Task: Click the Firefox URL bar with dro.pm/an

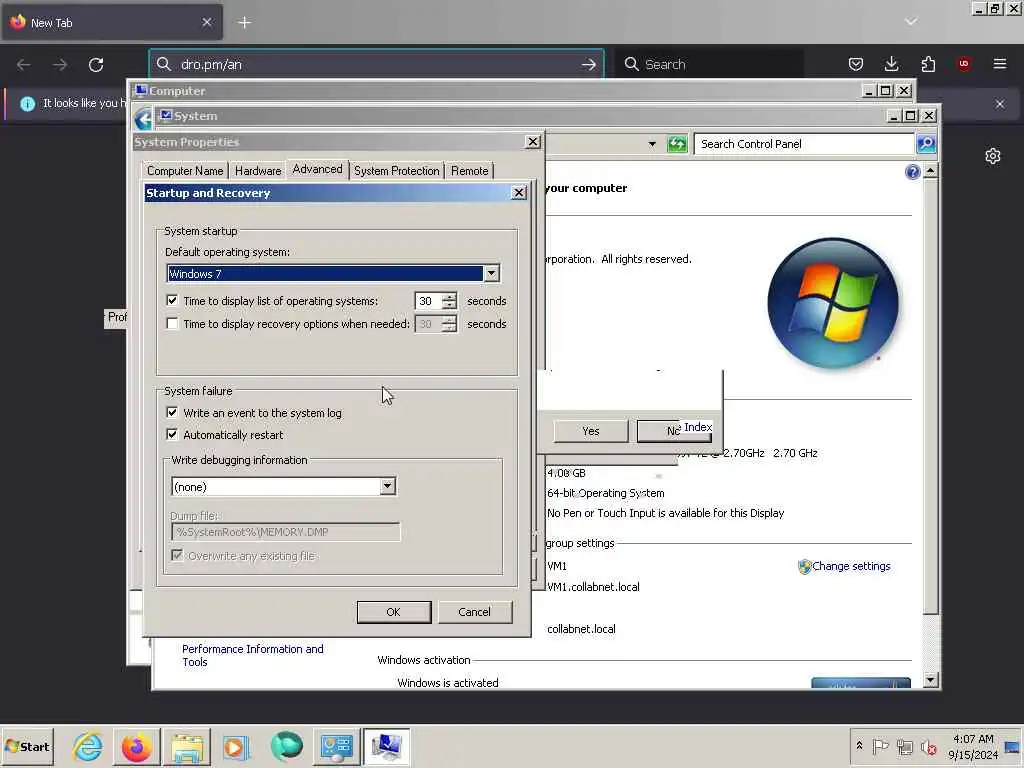Action: click(x=376, y=64)
